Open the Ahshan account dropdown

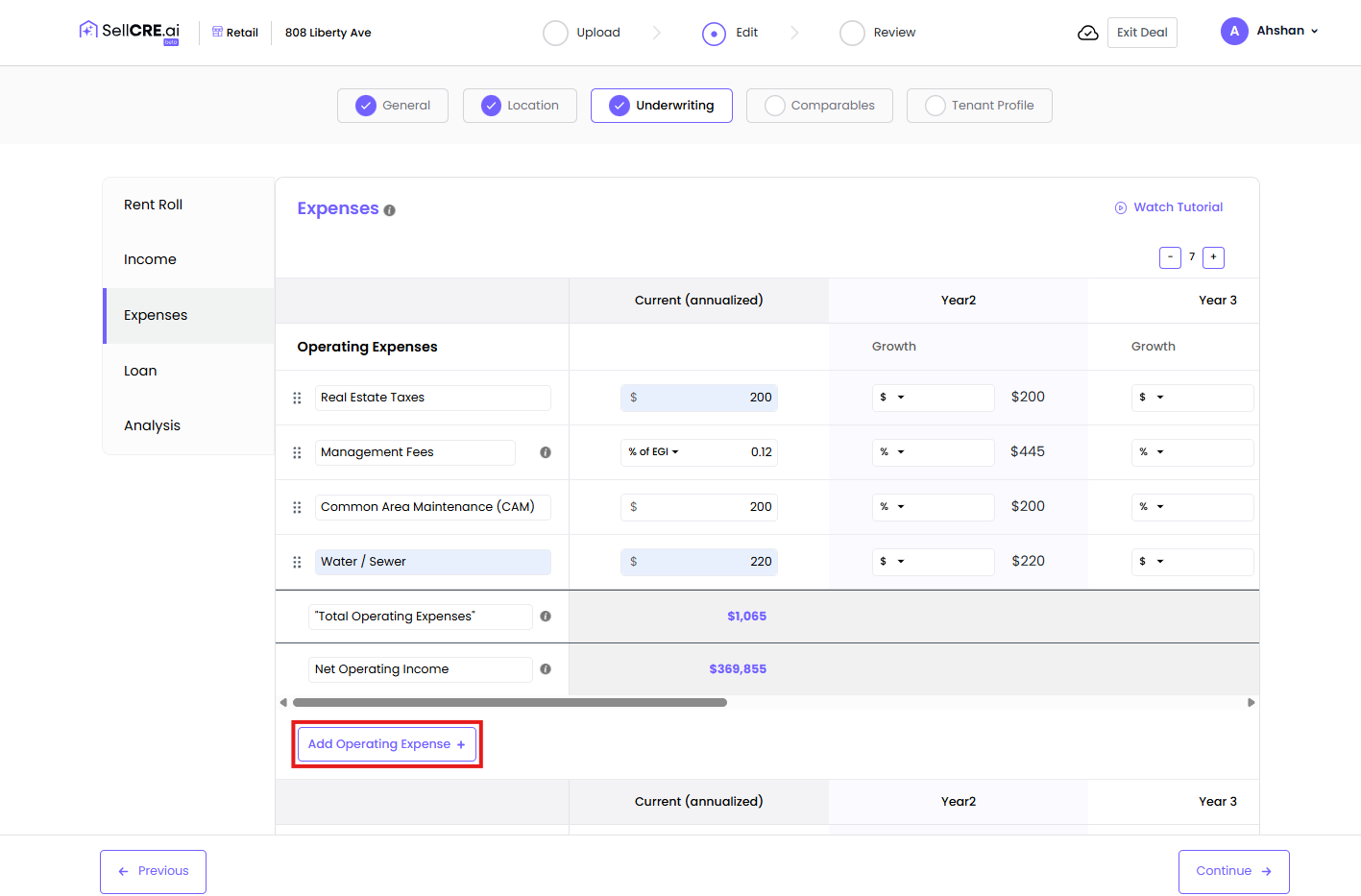click(x=1288, y=31)
